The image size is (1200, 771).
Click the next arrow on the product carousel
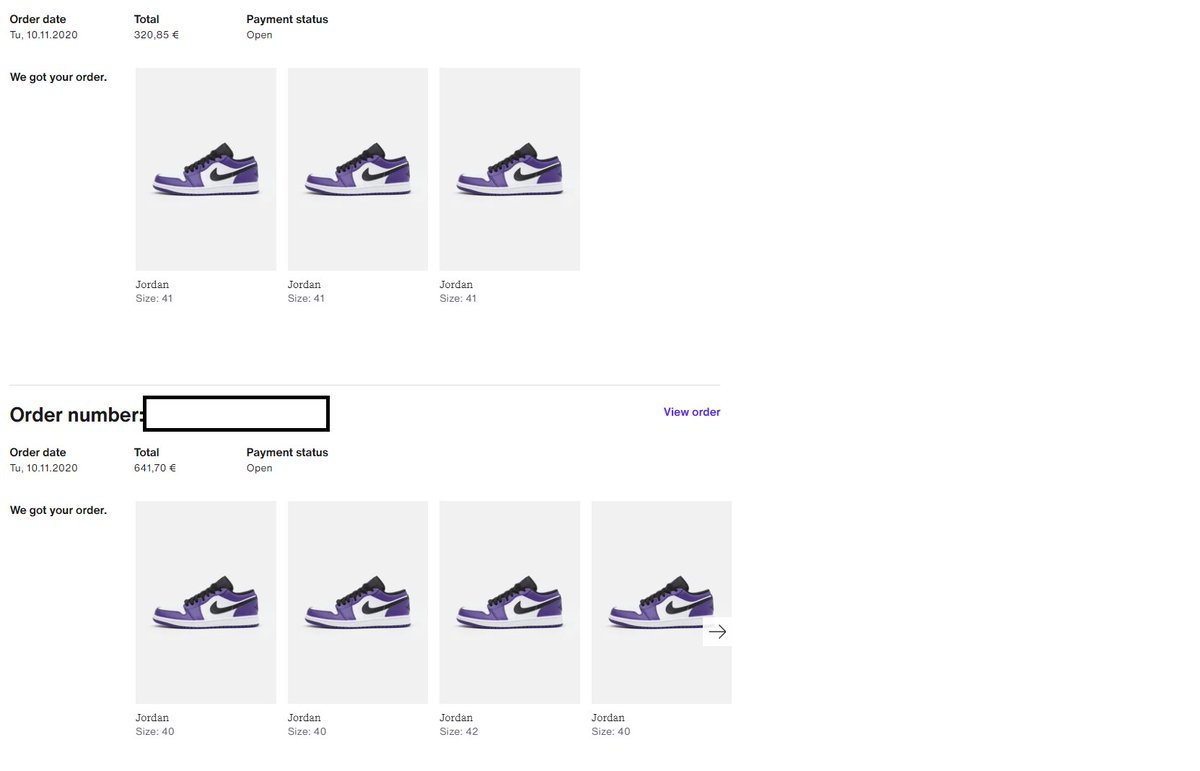tap(717, 631)
